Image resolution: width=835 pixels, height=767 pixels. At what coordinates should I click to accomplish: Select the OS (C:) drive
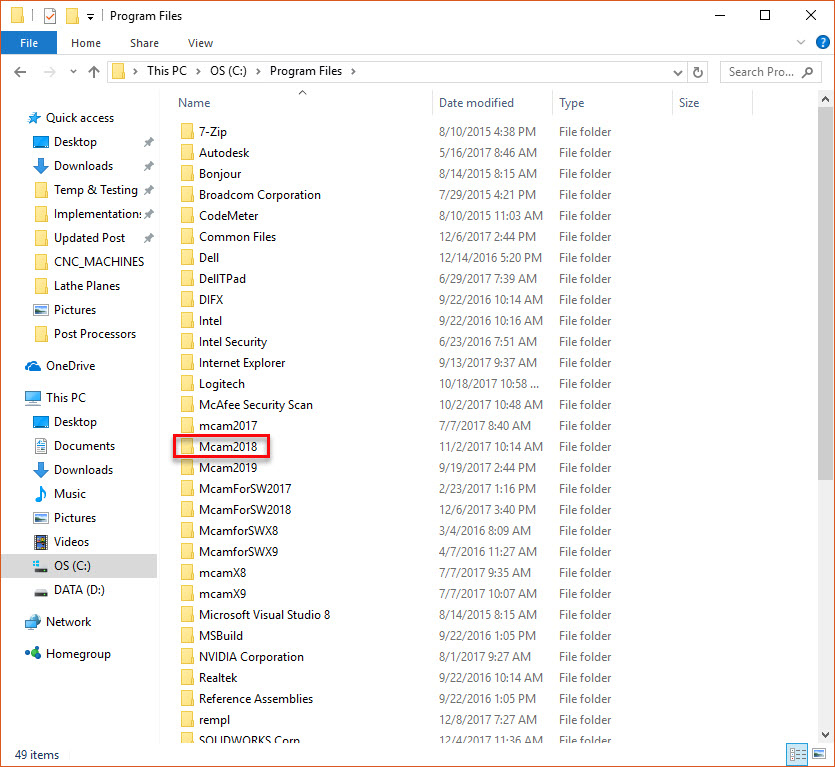pyautogui.click(x=72, y=565)
